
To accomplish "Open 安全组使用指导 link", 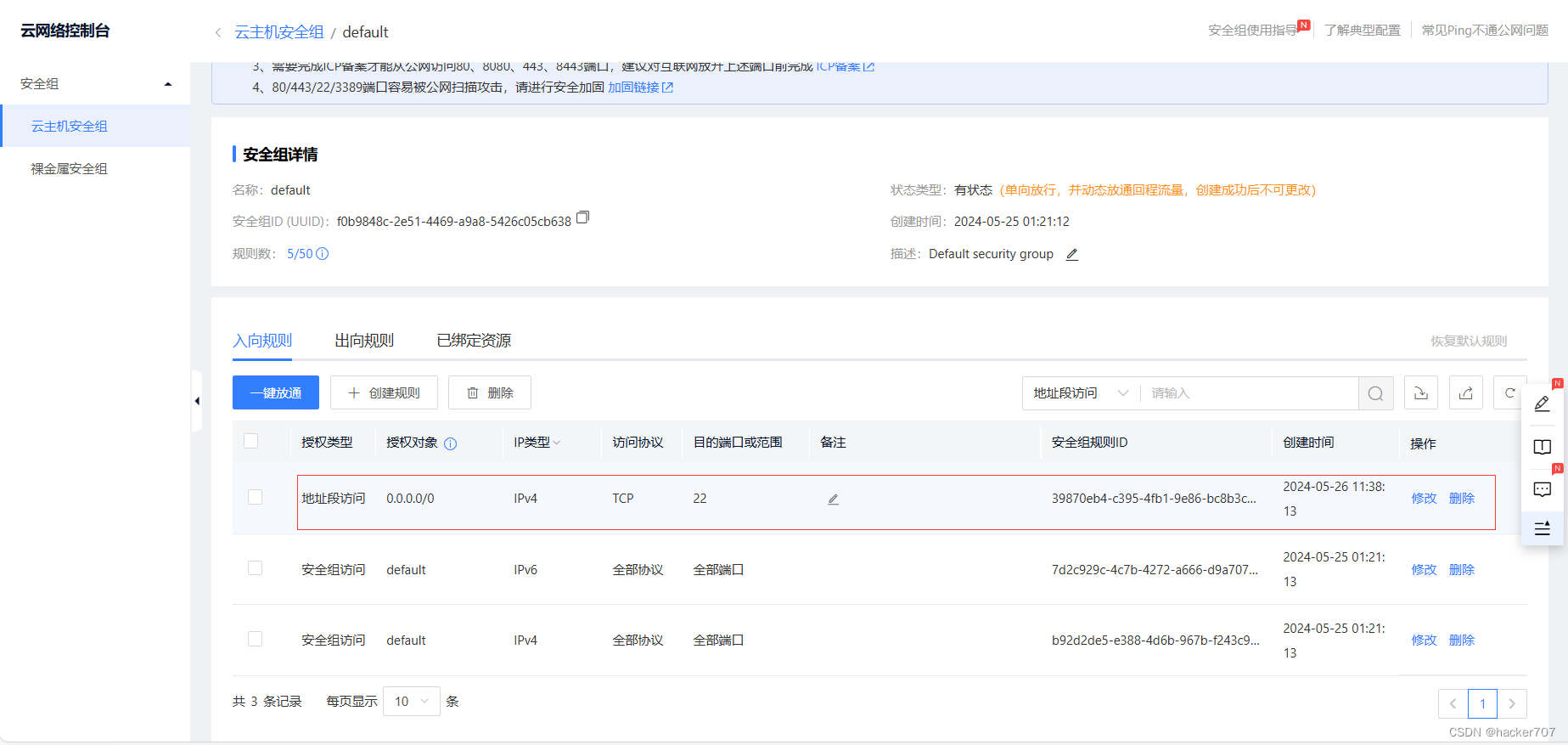I will [x=1254, y=31].
